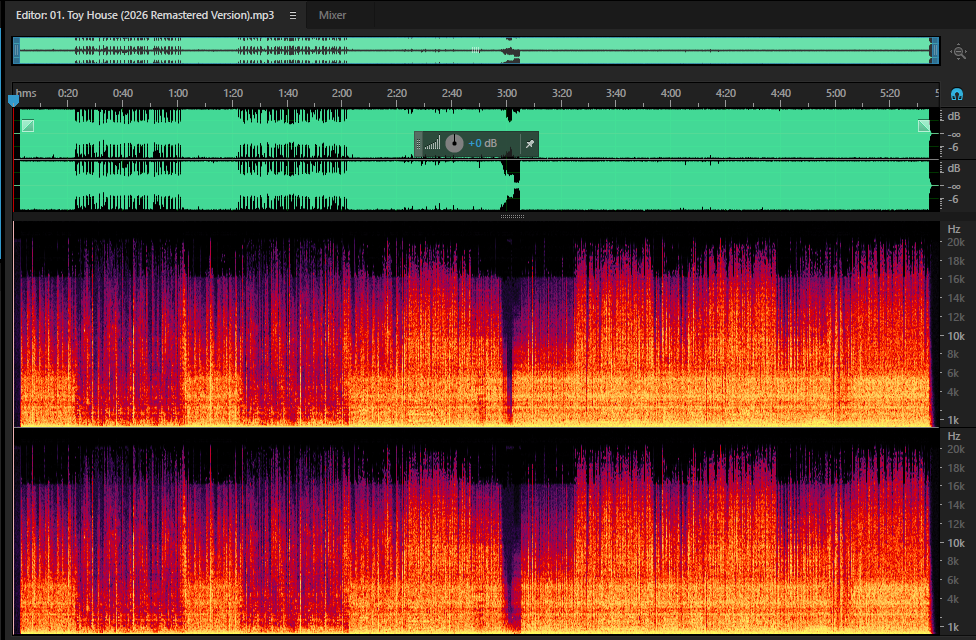Click the HUD amplitude gain knob
Screen dimensions: 976x640
pyautogui.click(x=454, y=144)
